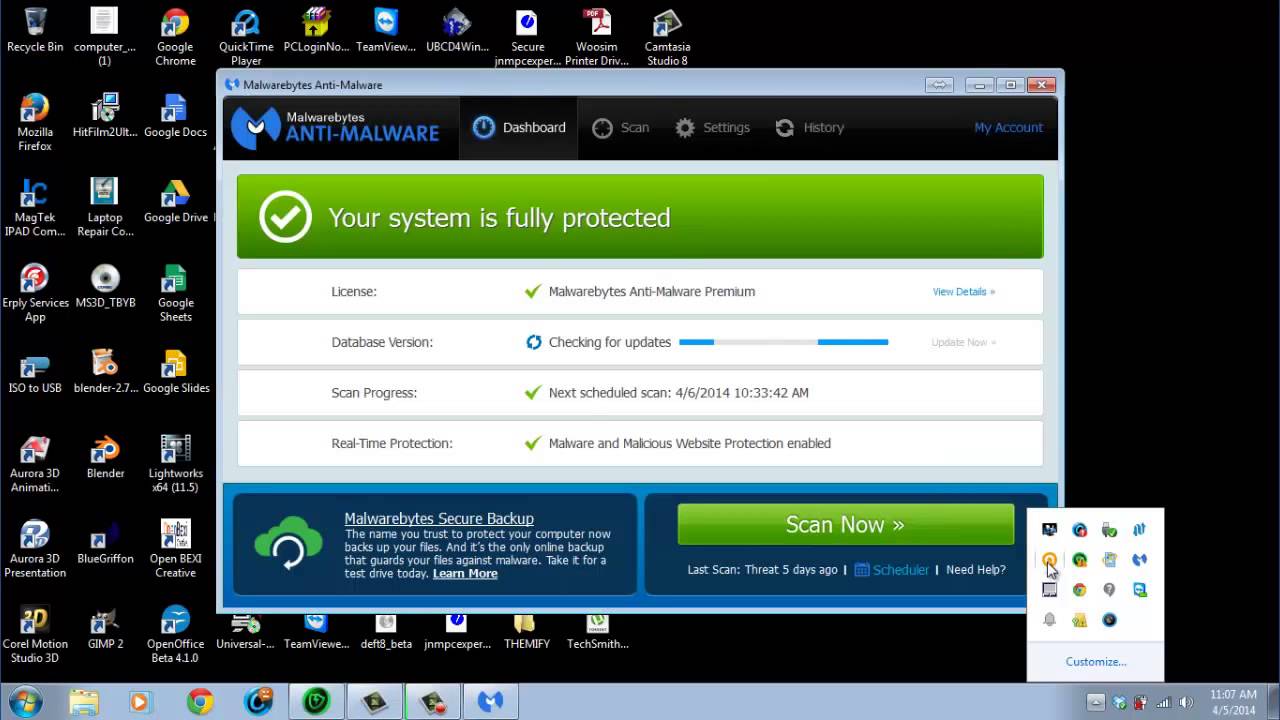Click the Dropbox icon in the system tray
Screen dimensions: 1280x720
pos(1120,702)
